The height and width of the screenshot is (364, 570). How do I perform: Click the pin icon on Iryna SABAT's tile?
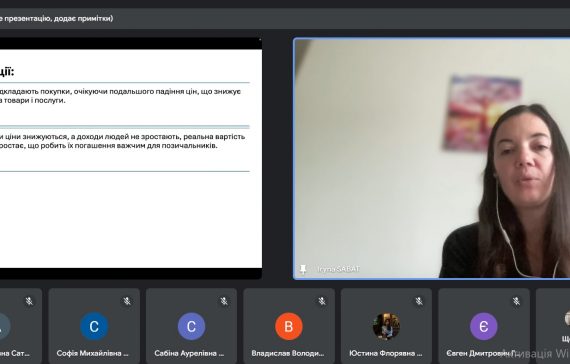303,269
